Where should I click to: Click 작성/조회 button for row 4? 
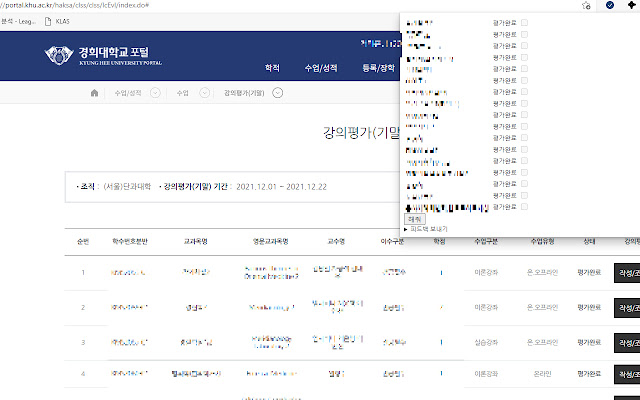pyautogui.click(x=627, y=374)
